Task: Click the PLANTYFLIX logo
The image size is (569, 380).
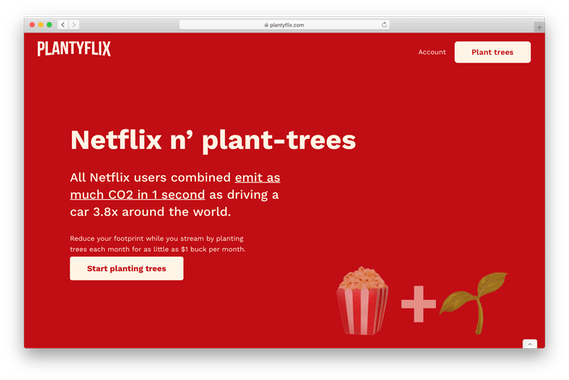Action: pyautogui.click(x=74, y=49)
